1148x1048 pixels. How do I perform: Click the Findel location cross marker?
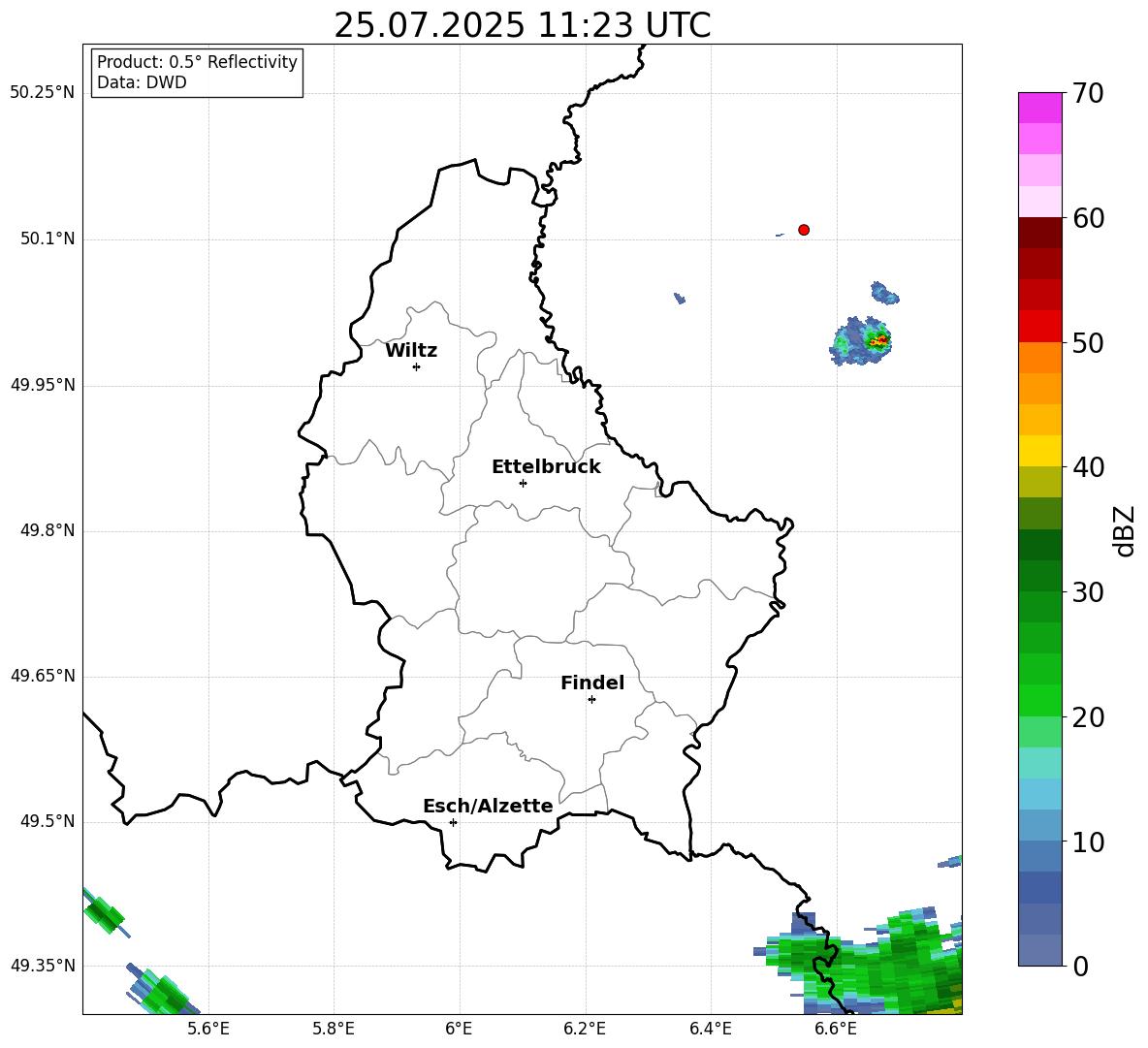[591, 700]
